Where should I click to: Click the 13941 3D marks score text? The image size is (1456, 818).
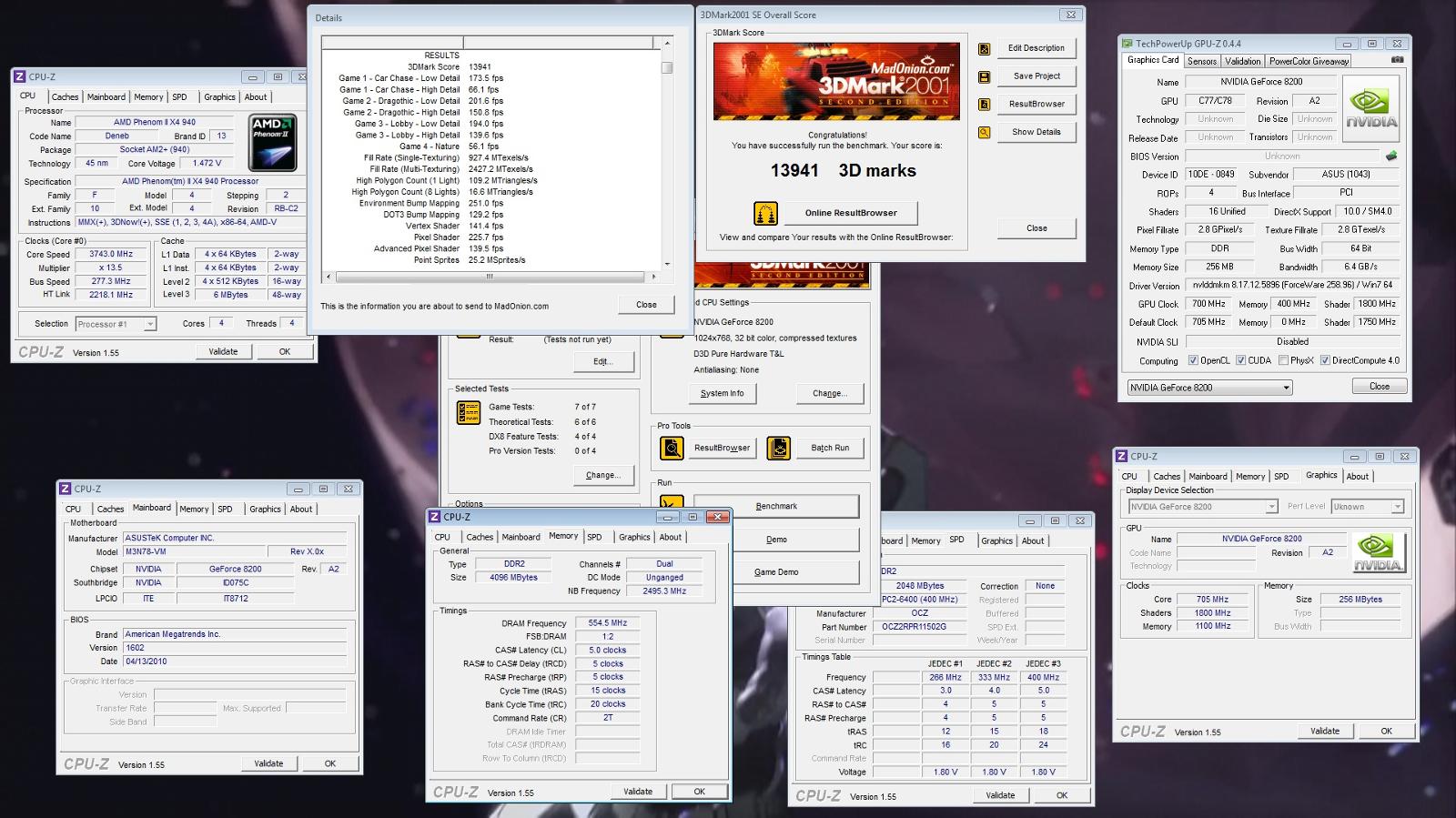[x=843, y=171]
